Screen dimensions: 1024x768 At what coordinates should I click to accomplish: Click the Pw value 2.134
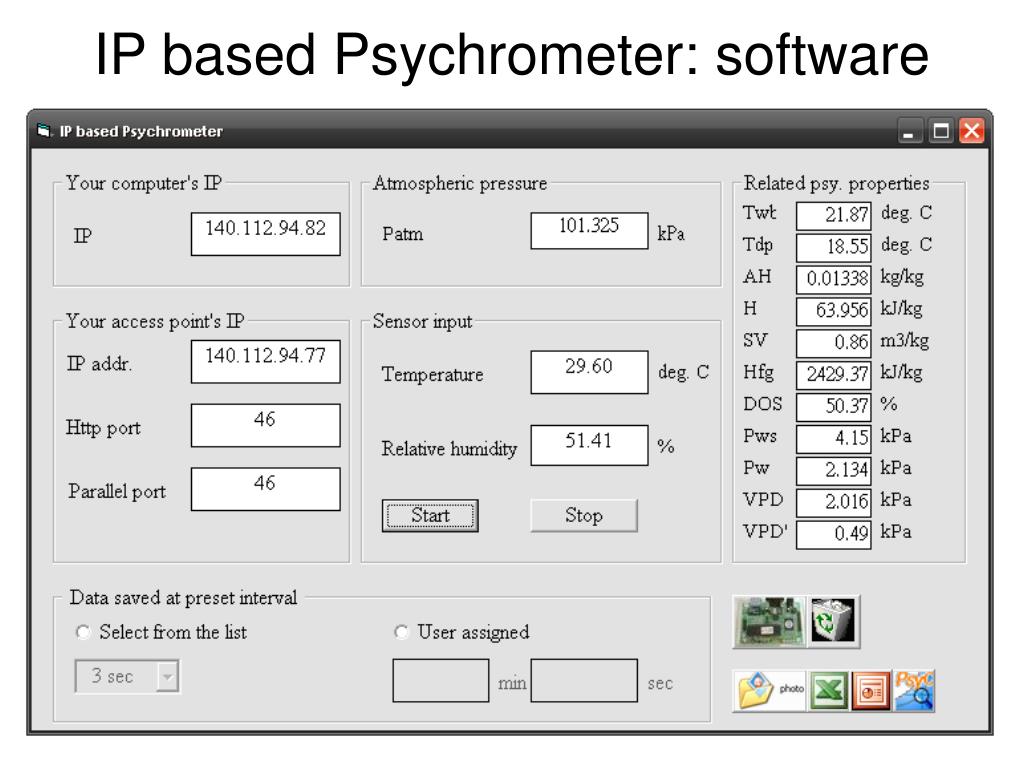[834, 470]
